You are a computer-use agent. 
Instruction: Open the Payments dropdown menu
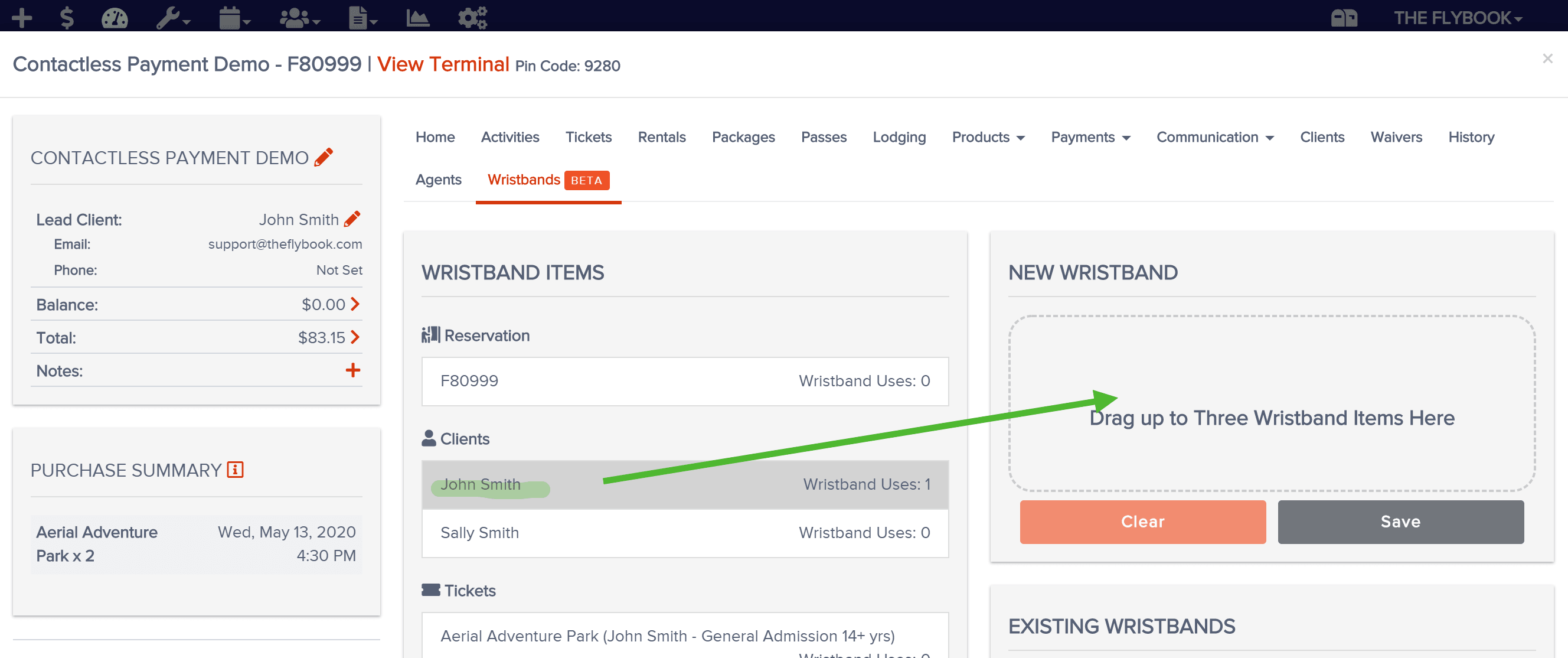(x=1090, y=137)
